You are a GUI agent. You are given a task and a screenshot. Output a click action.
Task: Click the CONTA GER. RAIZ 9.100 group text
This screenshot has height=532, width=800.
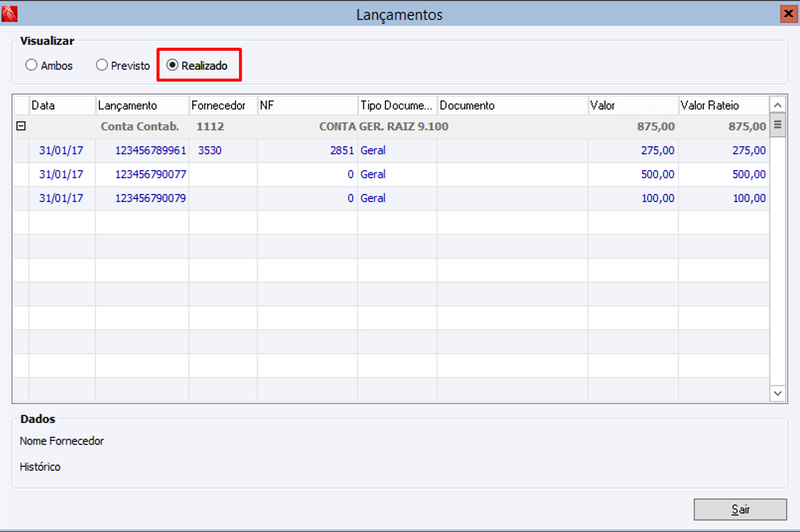point(384,126)
